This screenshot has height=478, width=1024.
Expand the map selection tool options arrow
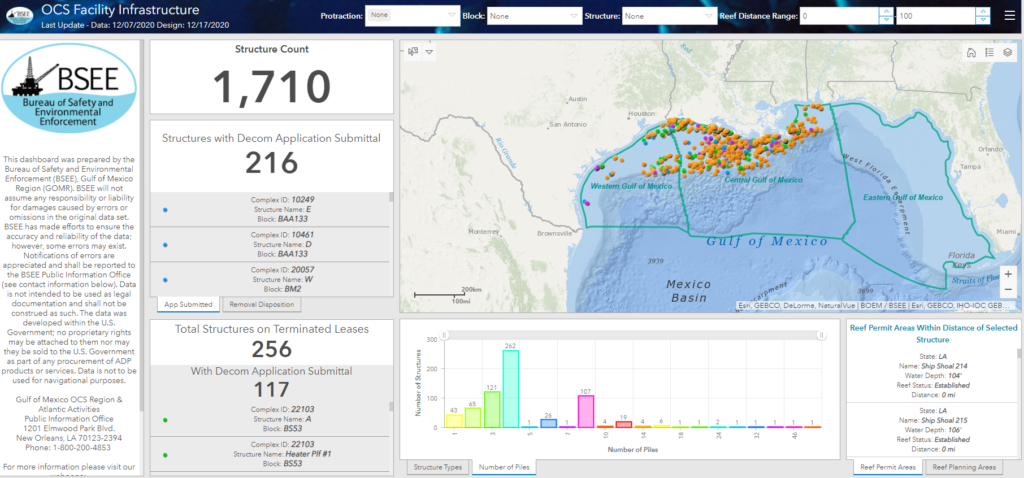point(430,51)
